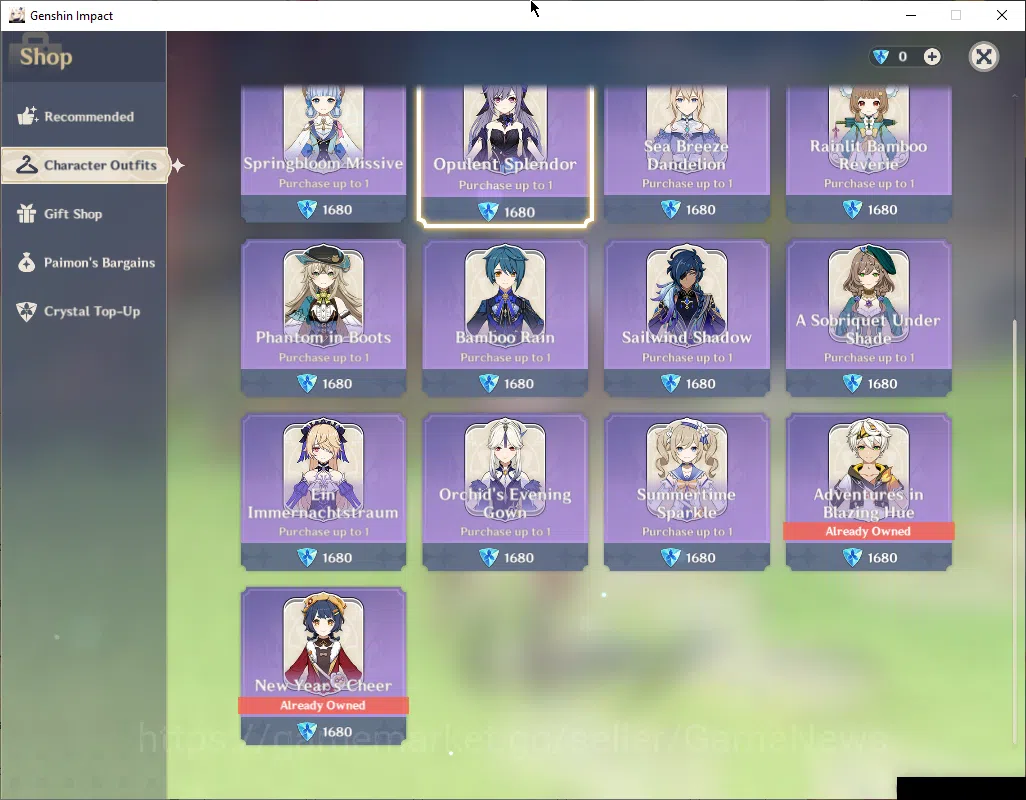Click crystal icon on Summertime Sparkle price
This screenshot has height=800, width=1026.
pyautogui.click(x=670, y=557)
